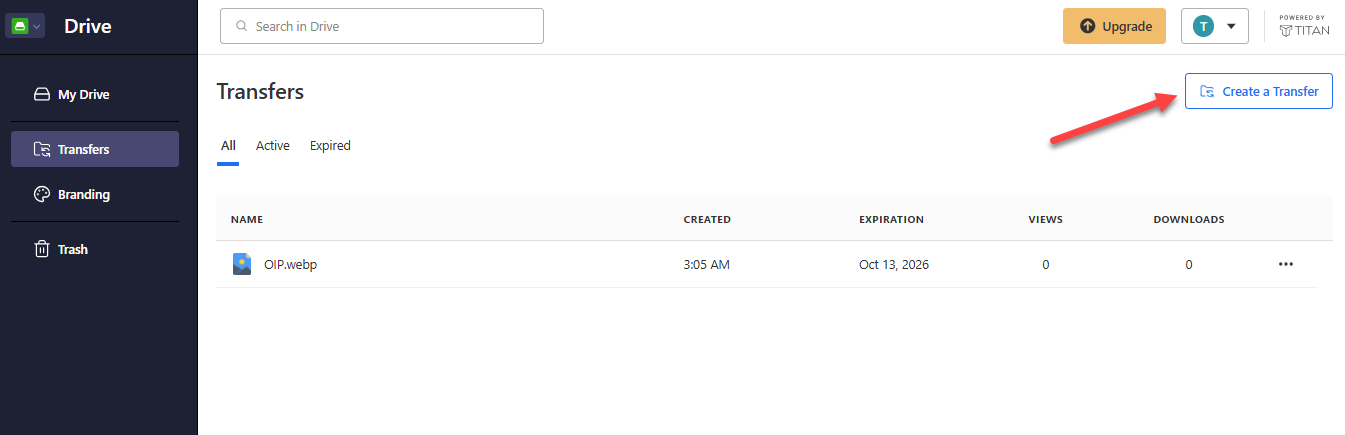Click the Transfers folder icon in sidebar
Viewport: 1345px width, 435px height.
(x=42, y=149)
